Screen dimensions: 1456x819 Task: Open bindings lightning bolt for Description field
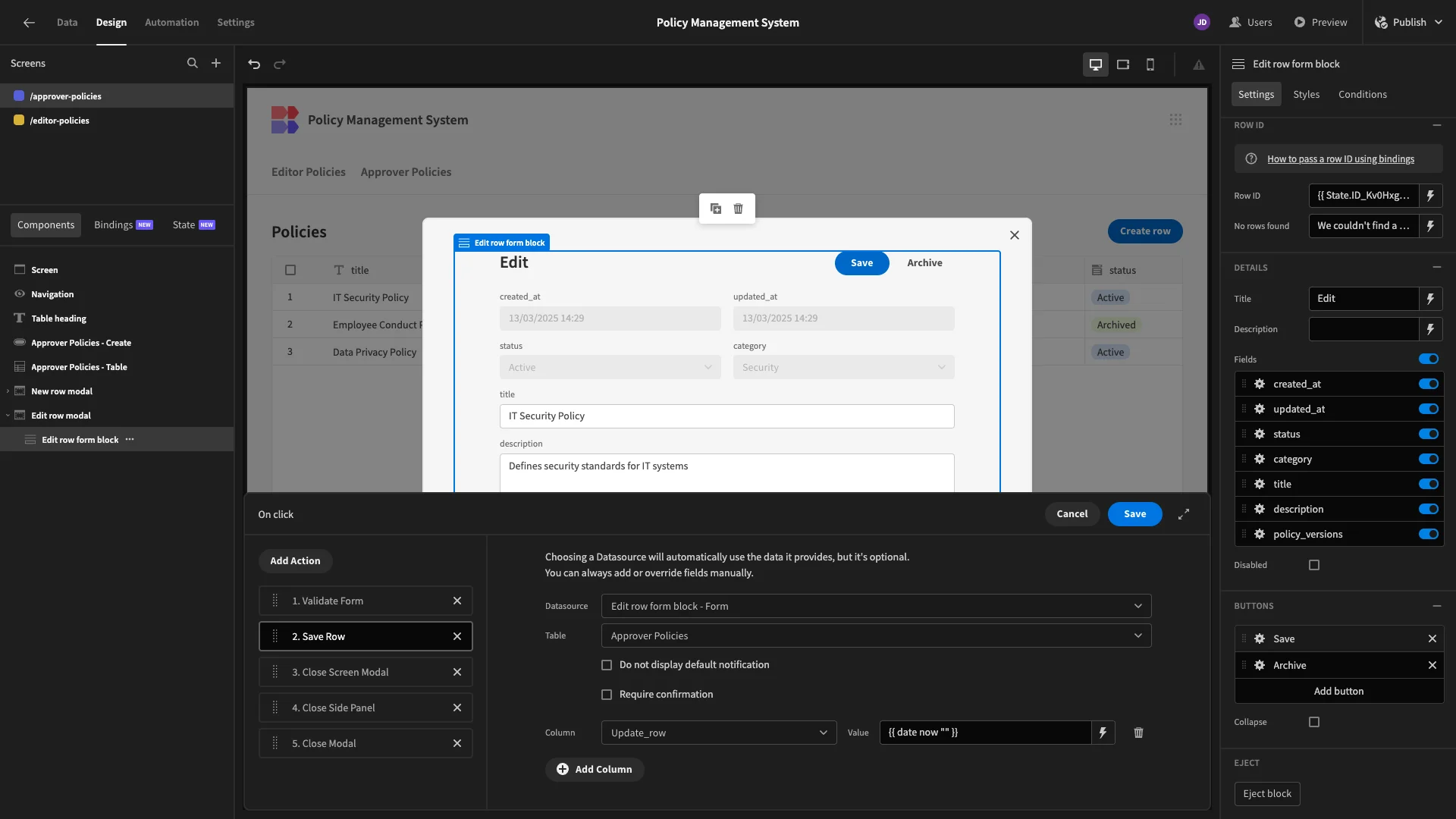coord(1431,329)
